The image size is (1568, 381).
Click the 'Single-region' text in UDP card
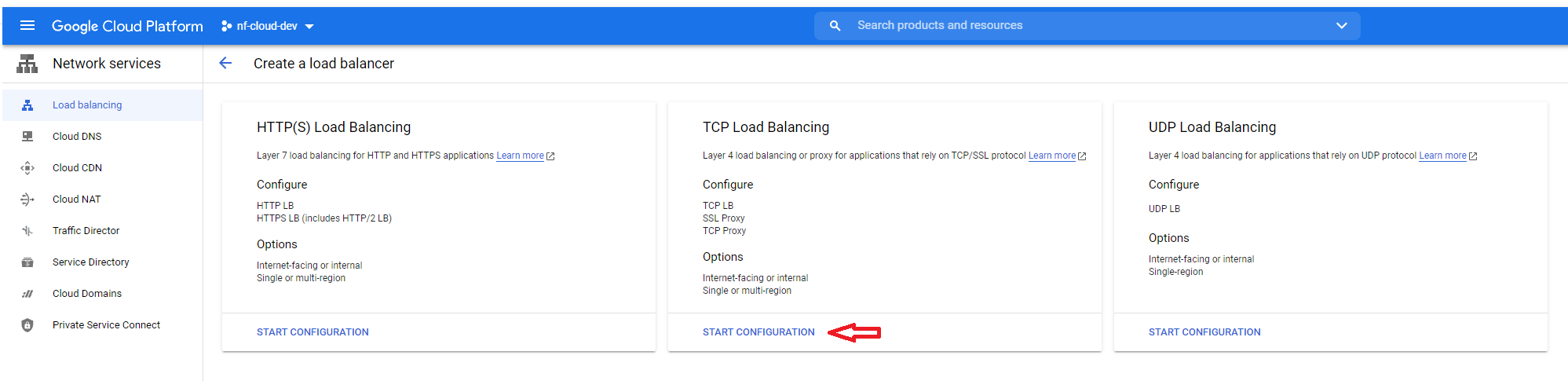tap(1175, 272)
